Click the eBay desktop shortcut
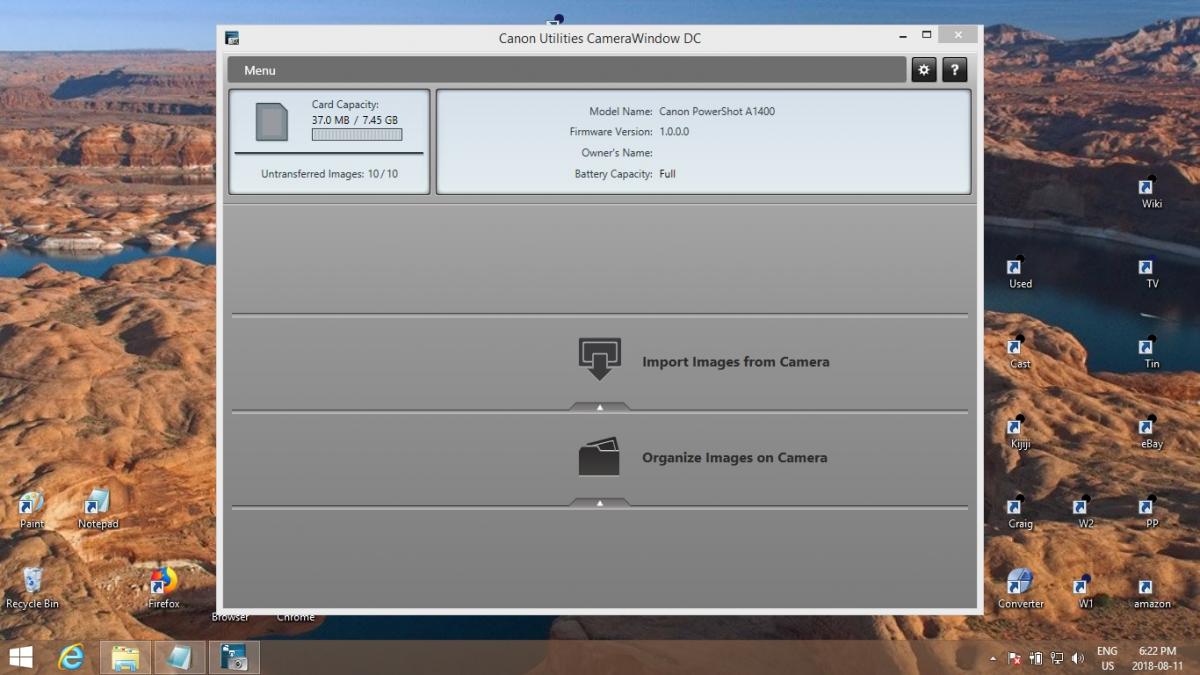The width and height of the screenshot is (1200, 675). [x=1151, y=432]
